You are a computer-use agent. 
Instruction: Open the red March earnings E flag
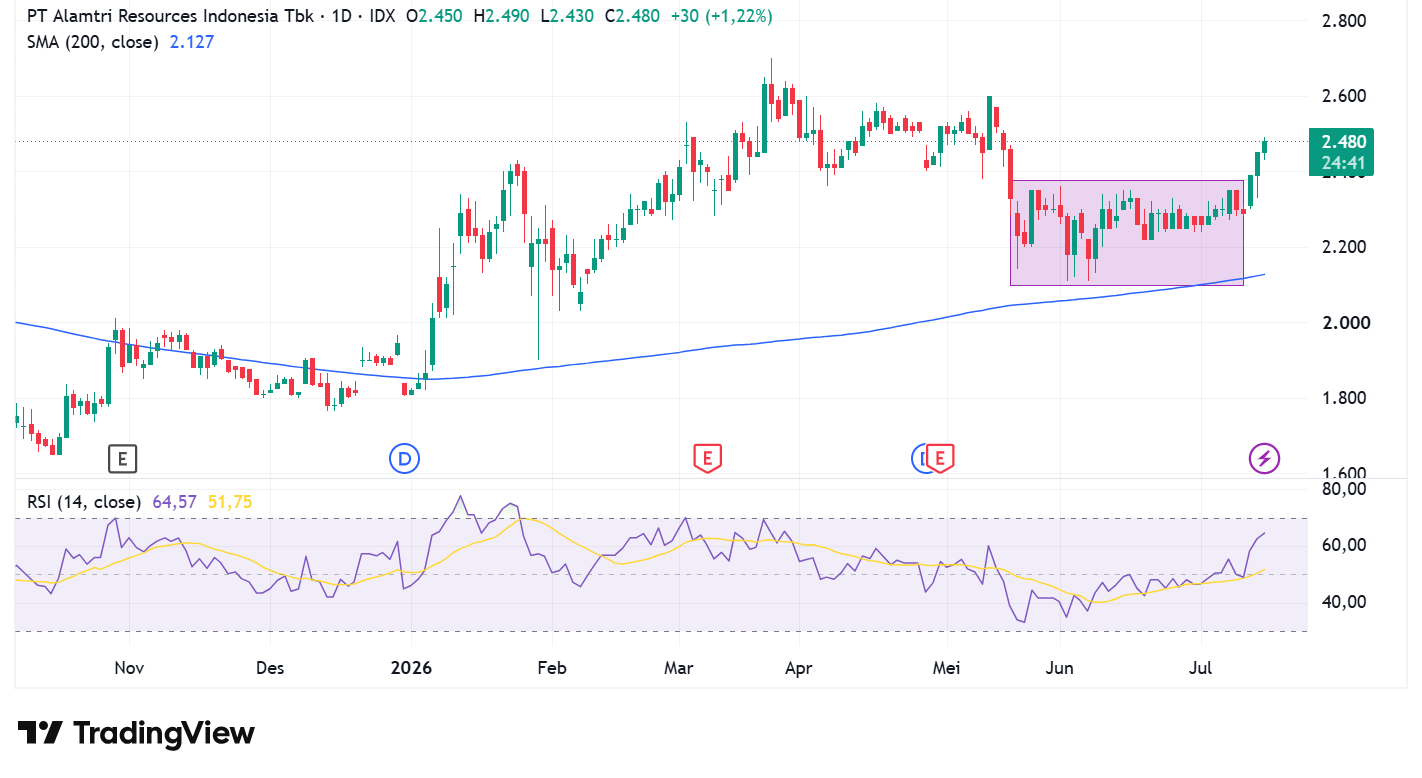(707, 459)
